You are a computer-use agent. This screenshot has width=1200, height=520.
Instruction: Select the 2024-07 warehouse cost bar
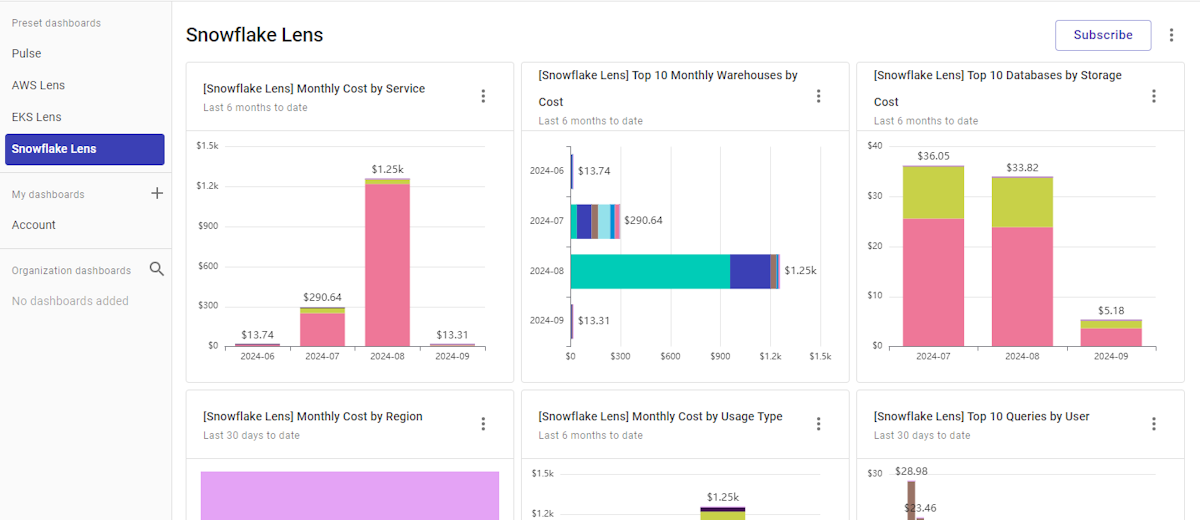coord(595,221)
